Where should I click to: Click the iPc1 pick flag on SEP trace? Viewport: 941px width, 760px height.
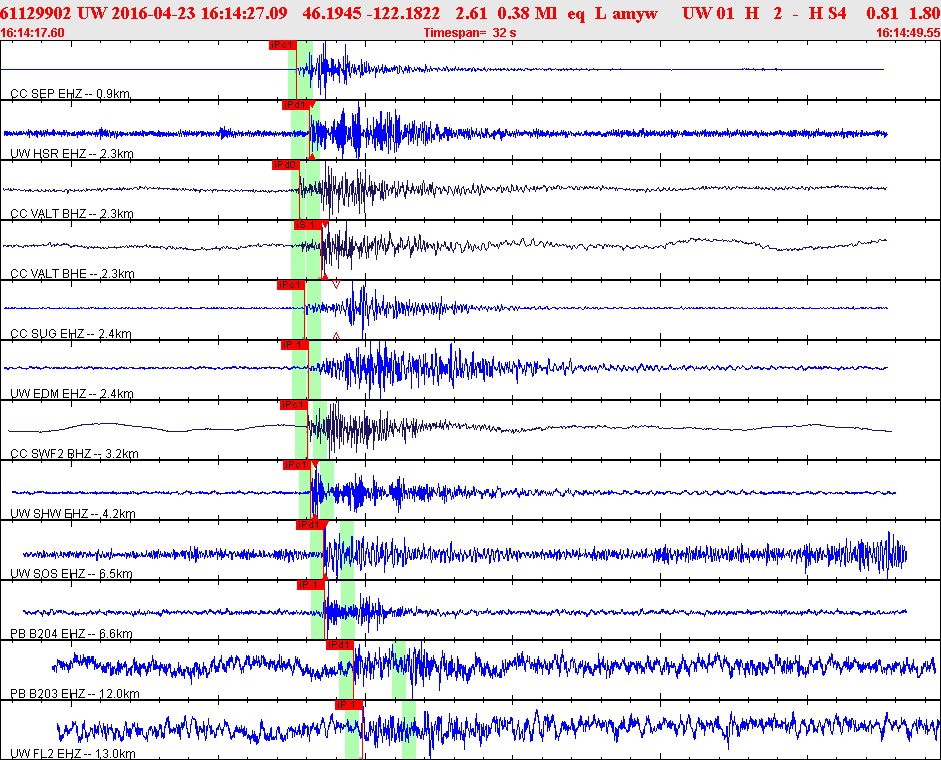click(283, 45)
